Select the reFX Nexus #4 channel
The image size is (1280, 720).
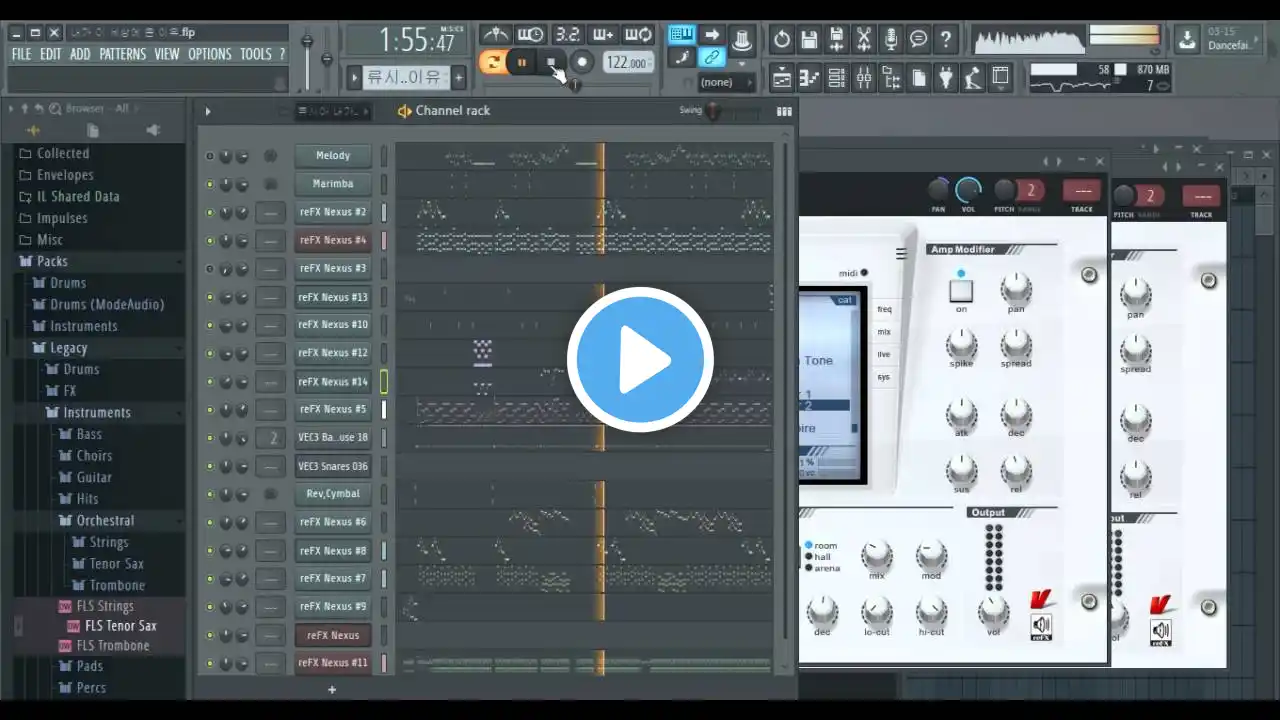click(333, 240)
